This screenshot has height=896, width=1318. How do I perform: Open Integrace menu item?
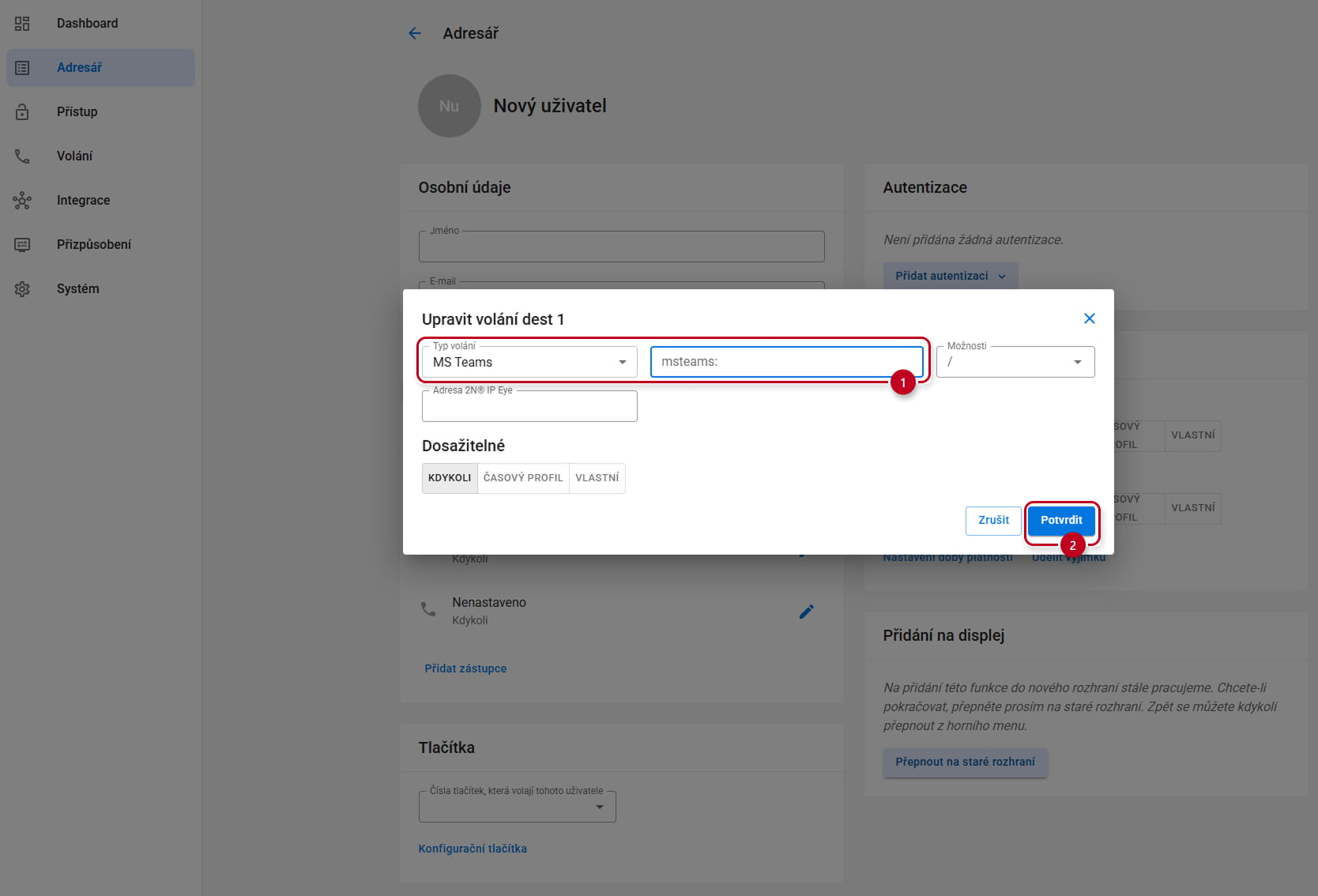coord(100,201)
